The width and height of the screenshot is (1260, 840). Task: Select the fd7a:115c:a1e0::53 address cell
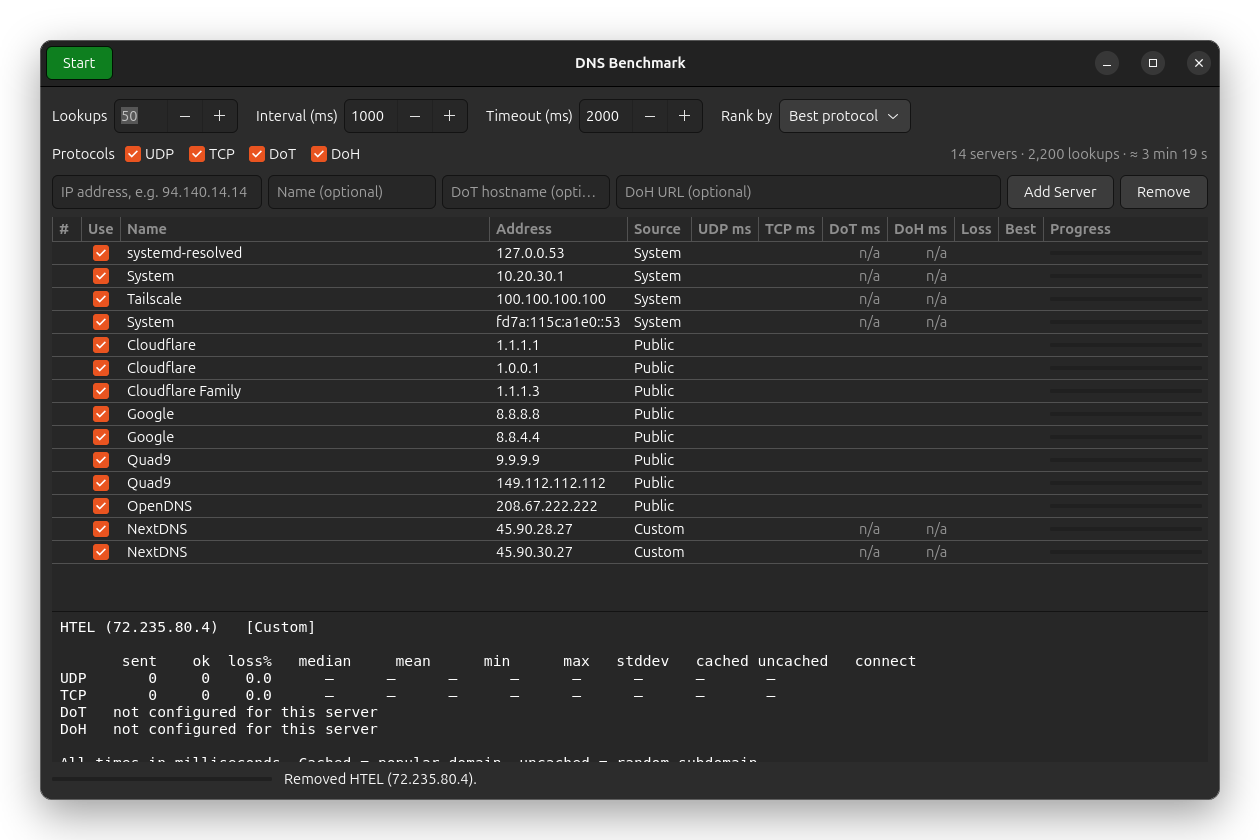tap(558, 322)
